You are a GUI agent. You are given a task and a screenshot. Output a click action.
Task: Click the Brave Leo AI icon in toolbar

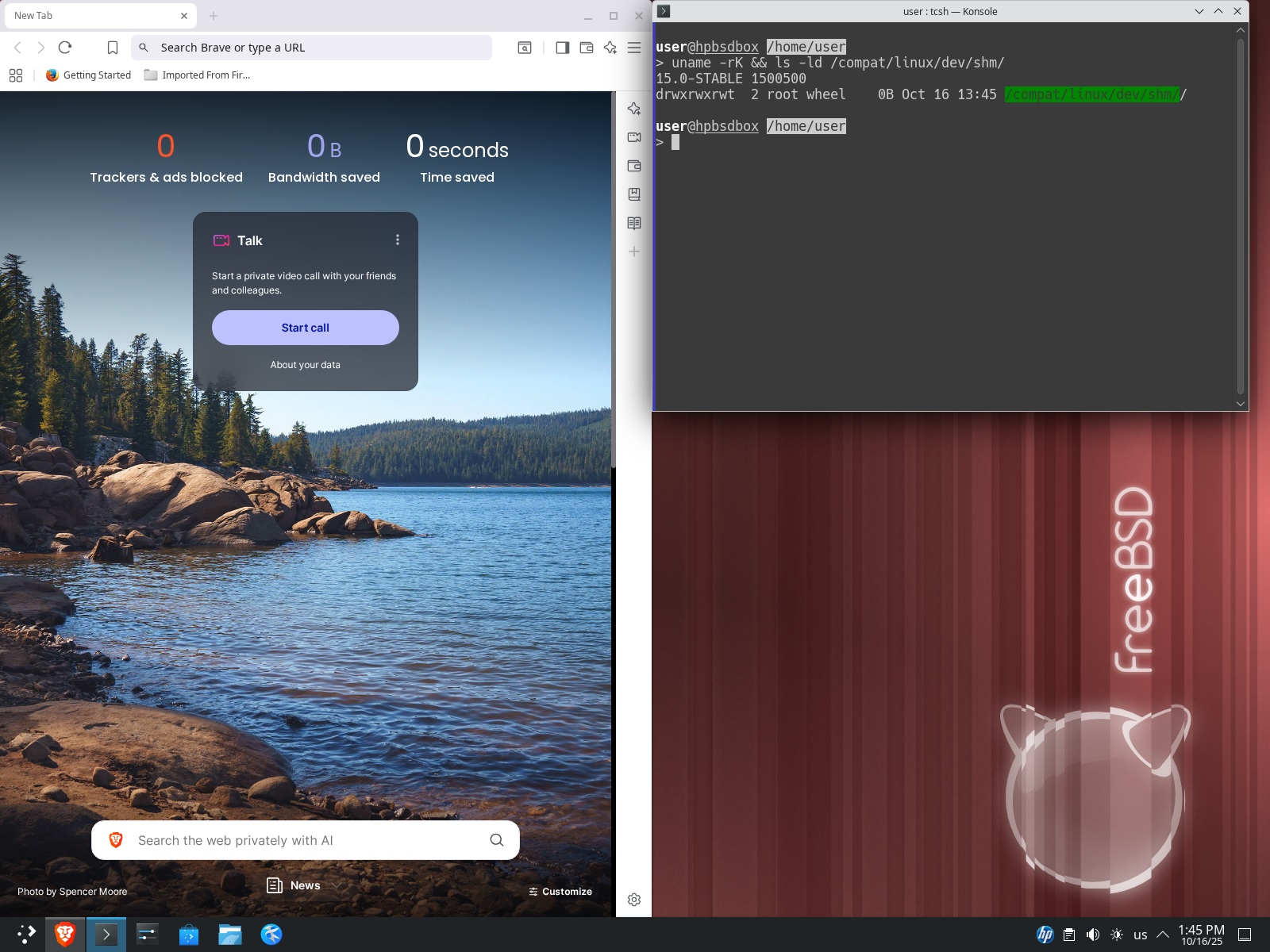coord(610,48)
